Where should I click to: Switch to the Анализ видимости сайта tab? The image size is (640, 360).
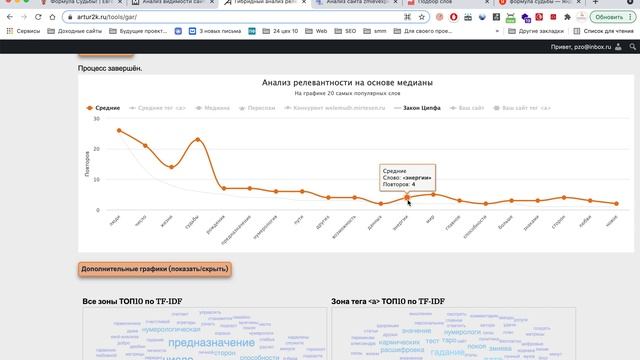click(171, 2)
